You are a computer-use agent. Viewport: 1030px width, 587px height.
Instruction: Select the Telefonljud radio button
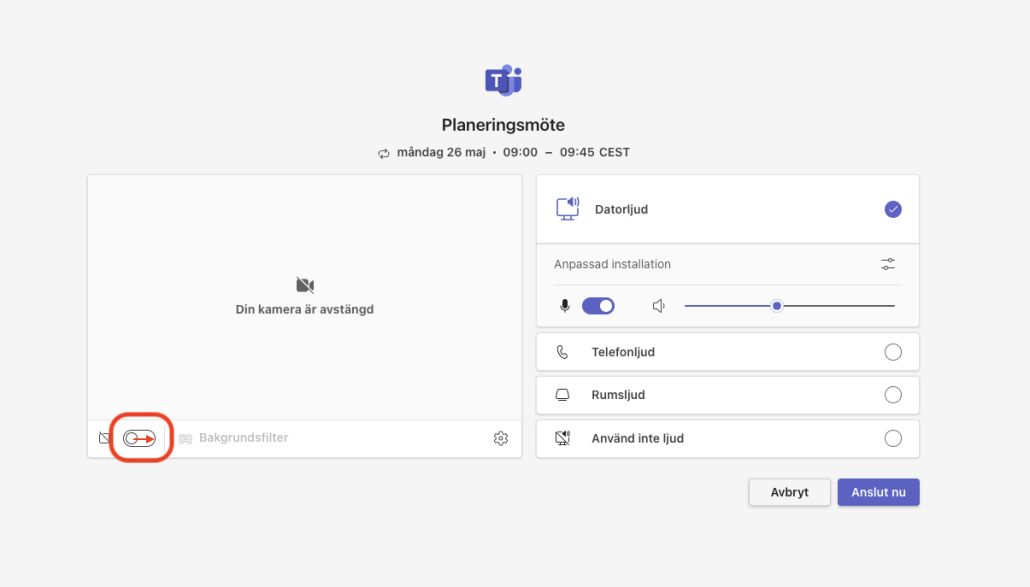point(893,352)
